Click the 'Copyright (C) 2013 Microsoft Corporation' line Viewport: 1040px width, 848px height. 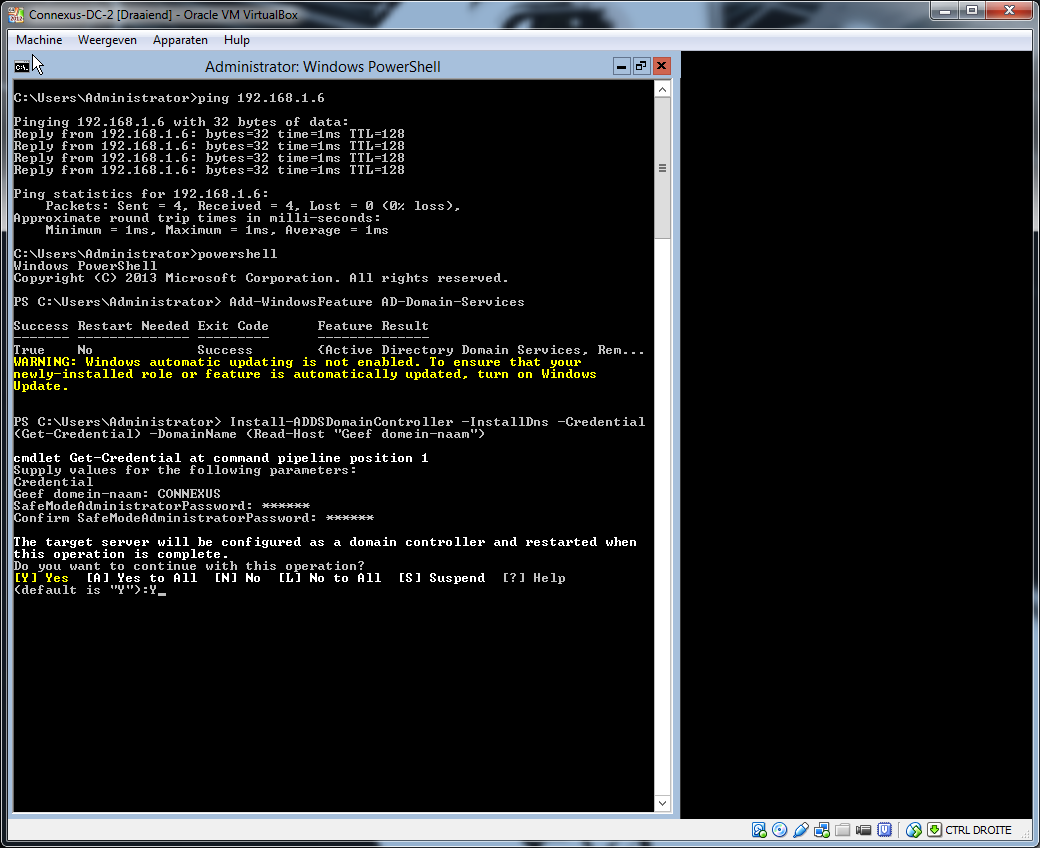point(261,278)
